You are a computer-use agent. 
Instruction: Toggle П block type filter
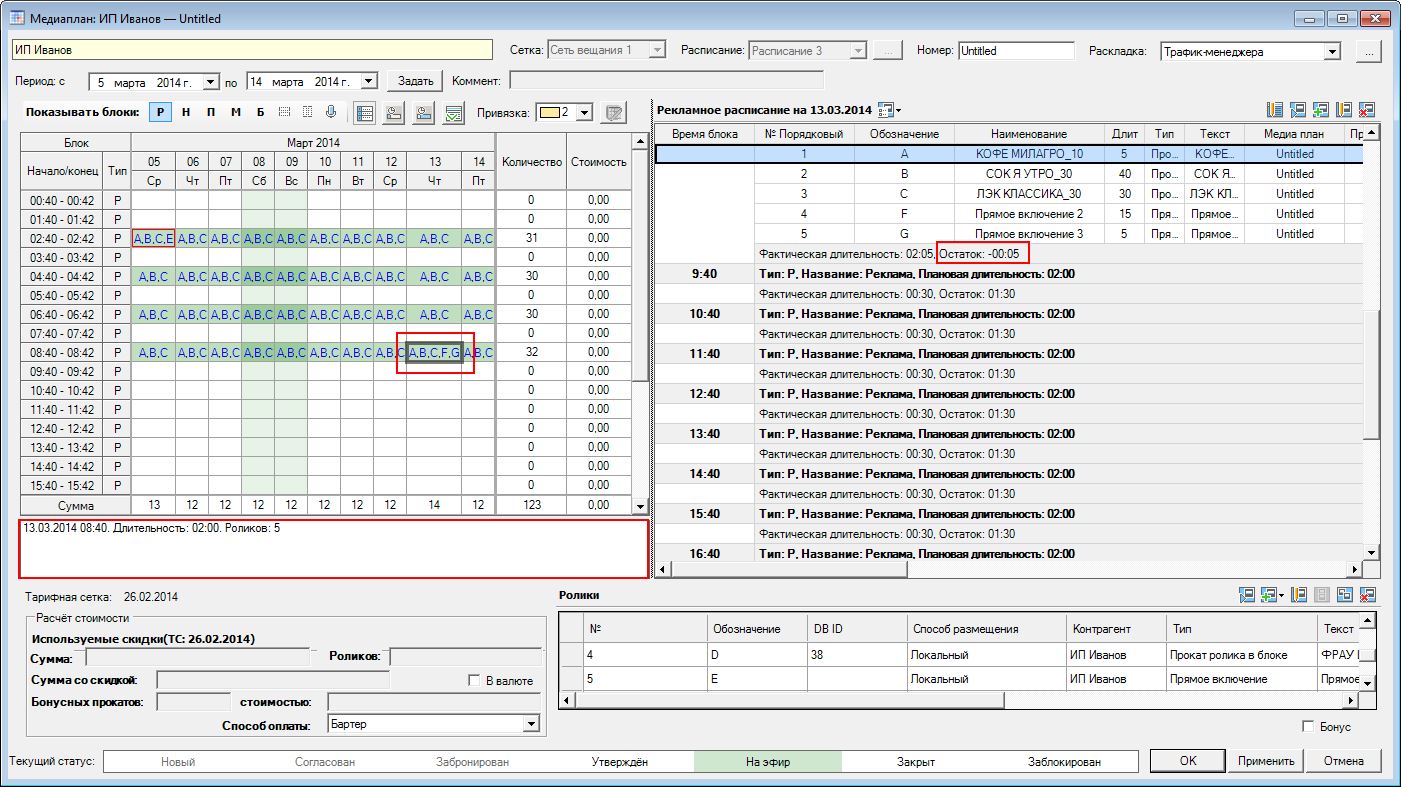point(211,112)
